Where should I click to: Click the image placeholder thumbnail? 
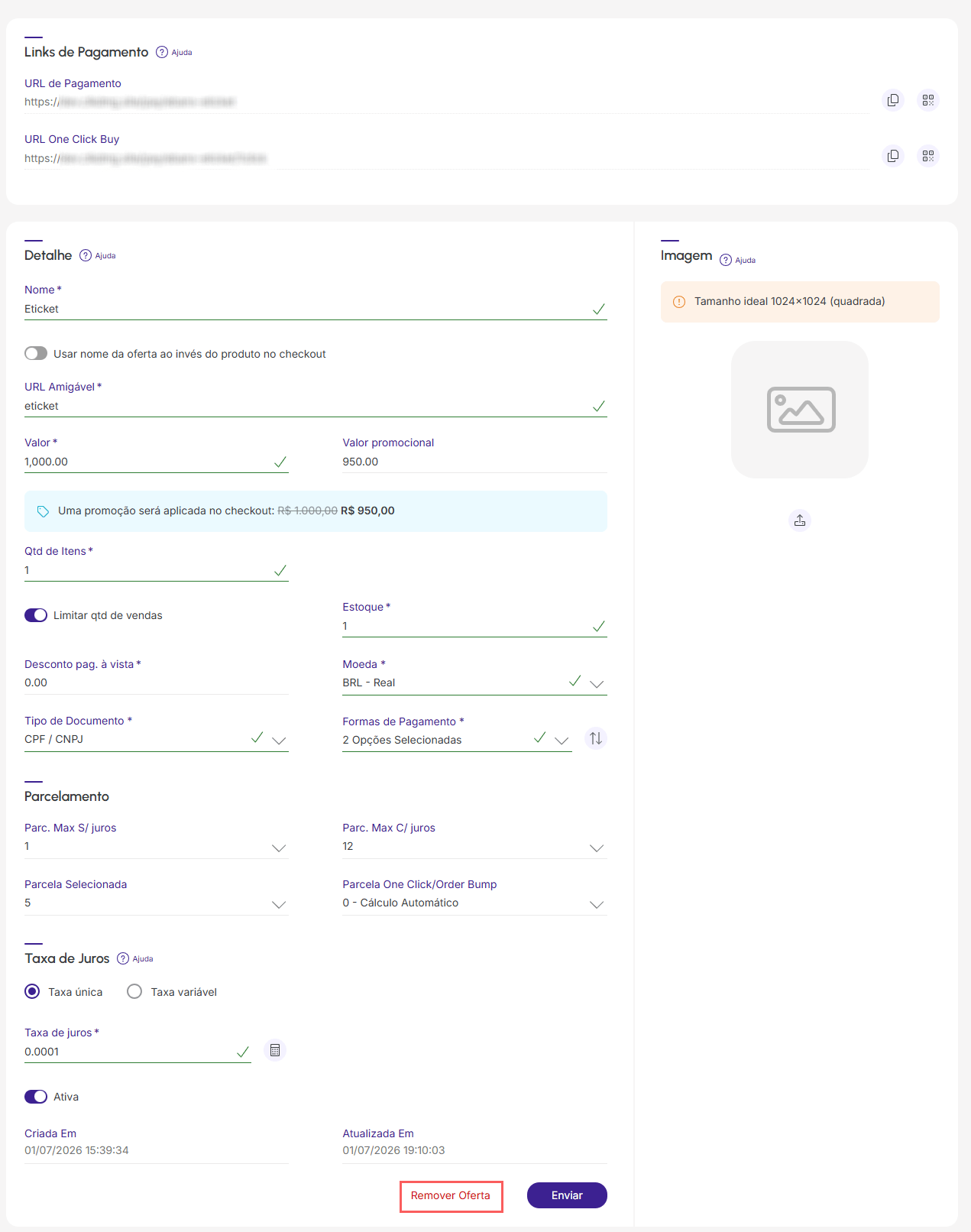tap(799, 410)
